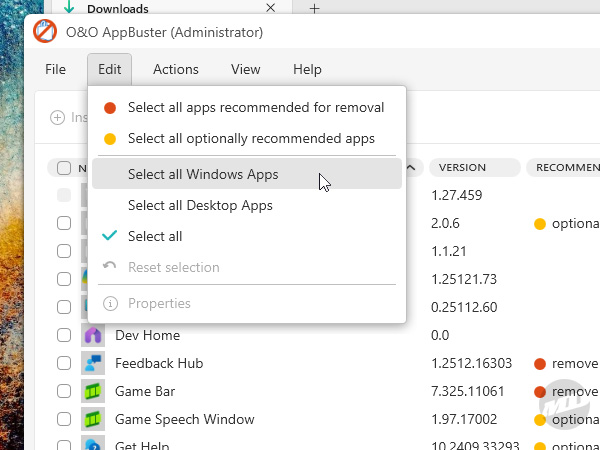Toggle the select-all header checkbox
This screenshot has width=600, height=450.
64,168
